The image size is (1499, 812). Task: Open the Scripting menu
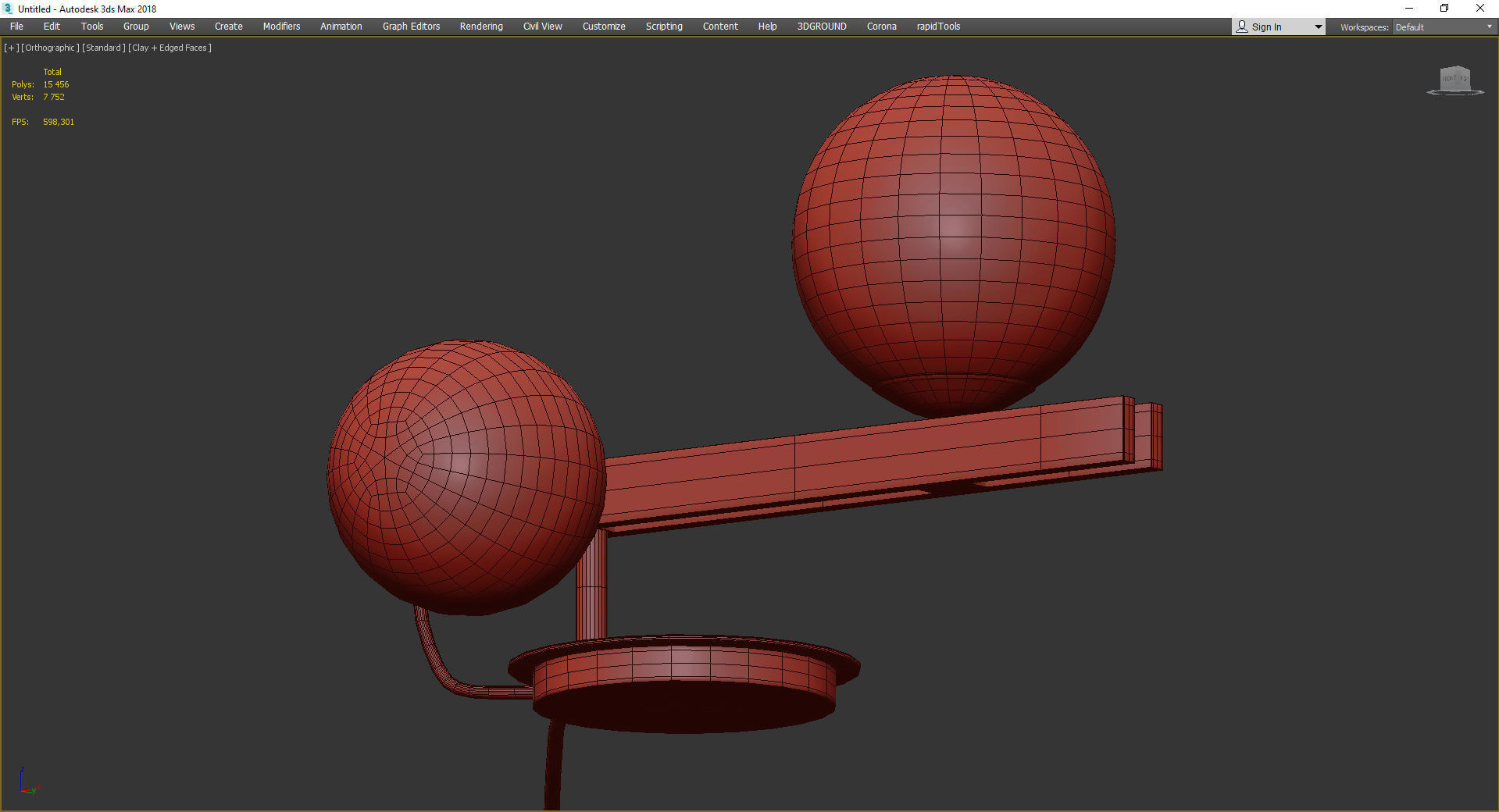pos(664,27)
